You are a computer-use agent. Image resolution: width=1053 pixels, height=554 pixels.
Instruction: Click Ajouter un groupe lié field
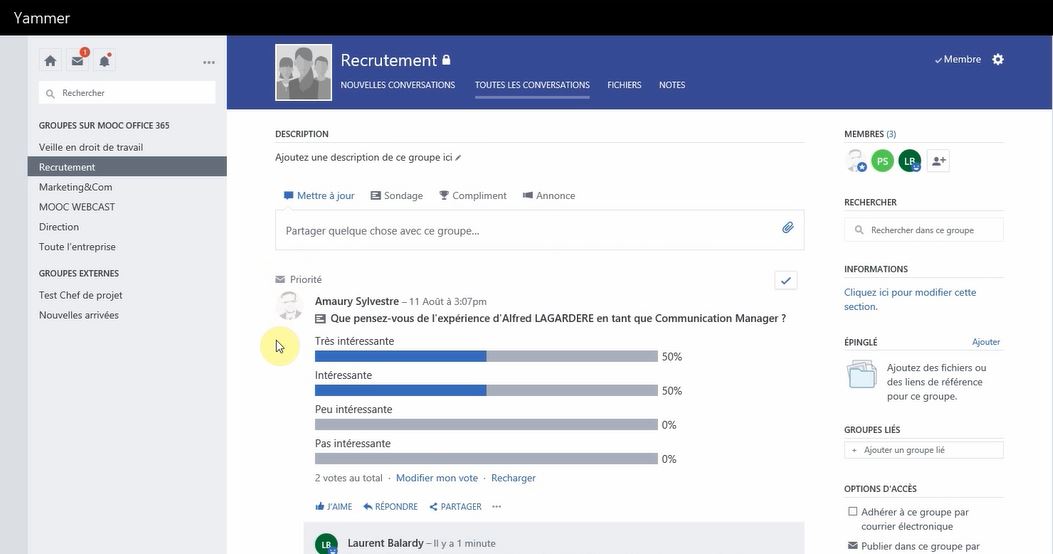click(923, 450)
